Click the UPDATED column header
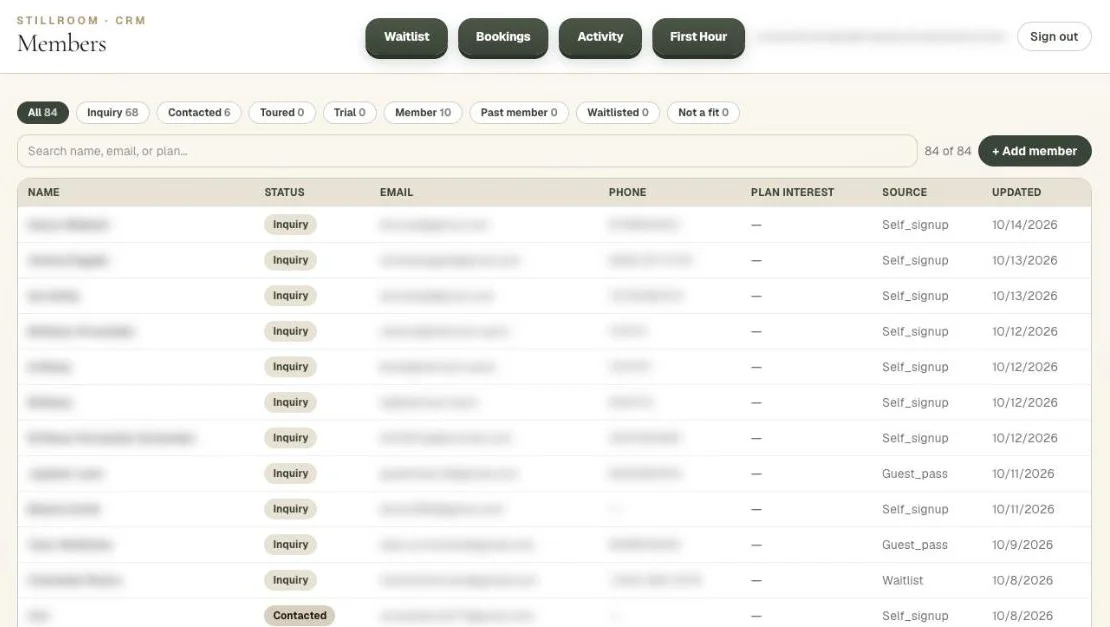Screen dimensions: 1110x627 [1016, 192]
